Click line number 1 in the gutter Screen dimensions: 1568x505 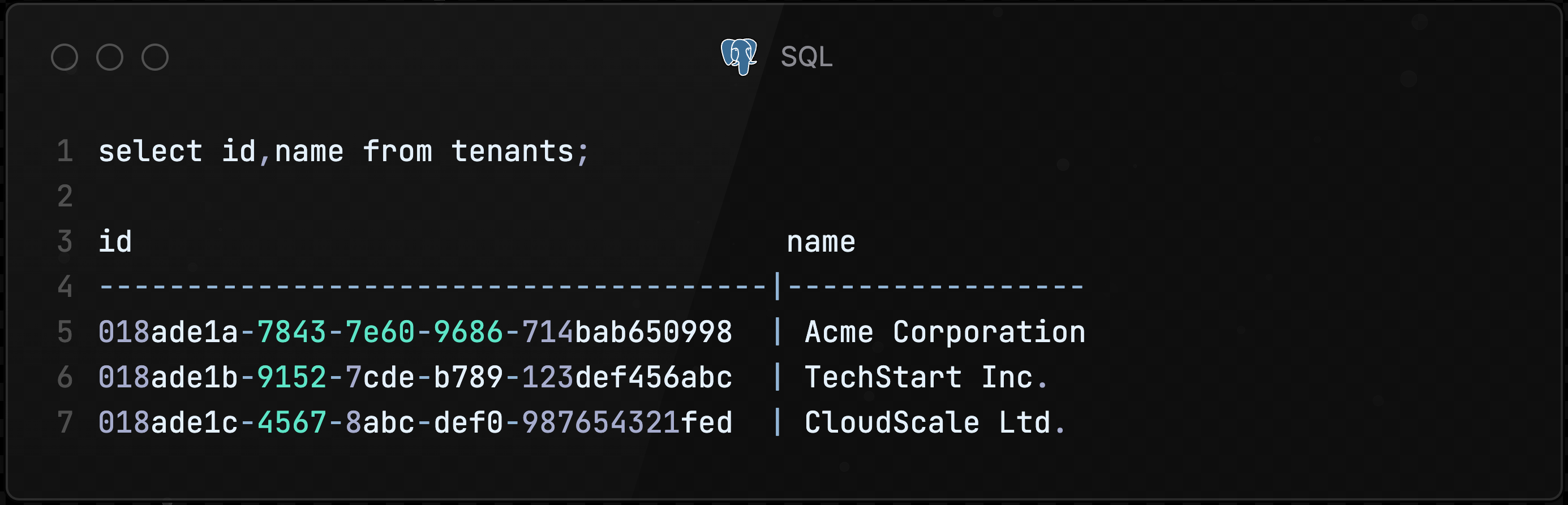coord(65,152)
